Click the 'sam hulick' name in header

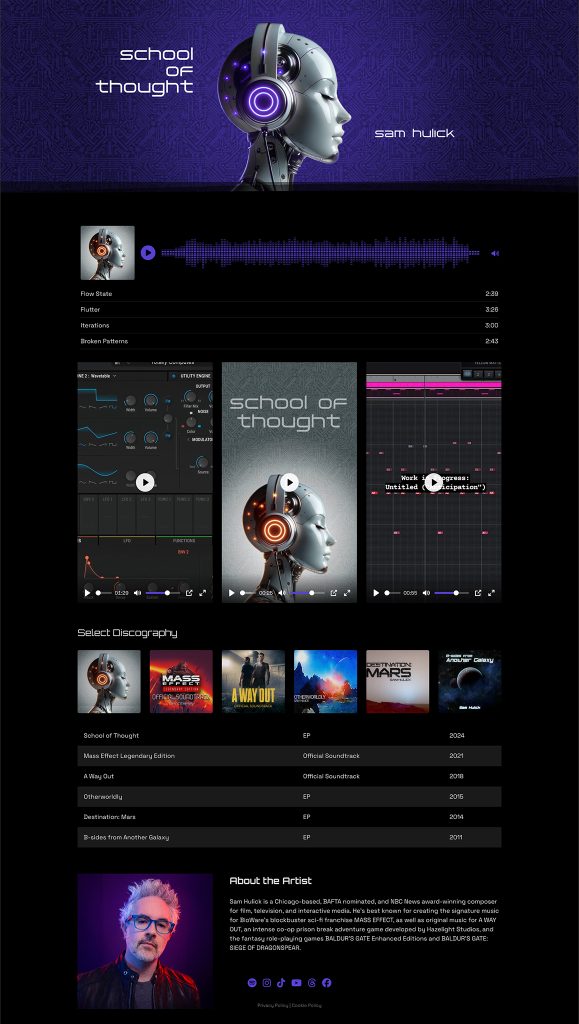(415, 133)
